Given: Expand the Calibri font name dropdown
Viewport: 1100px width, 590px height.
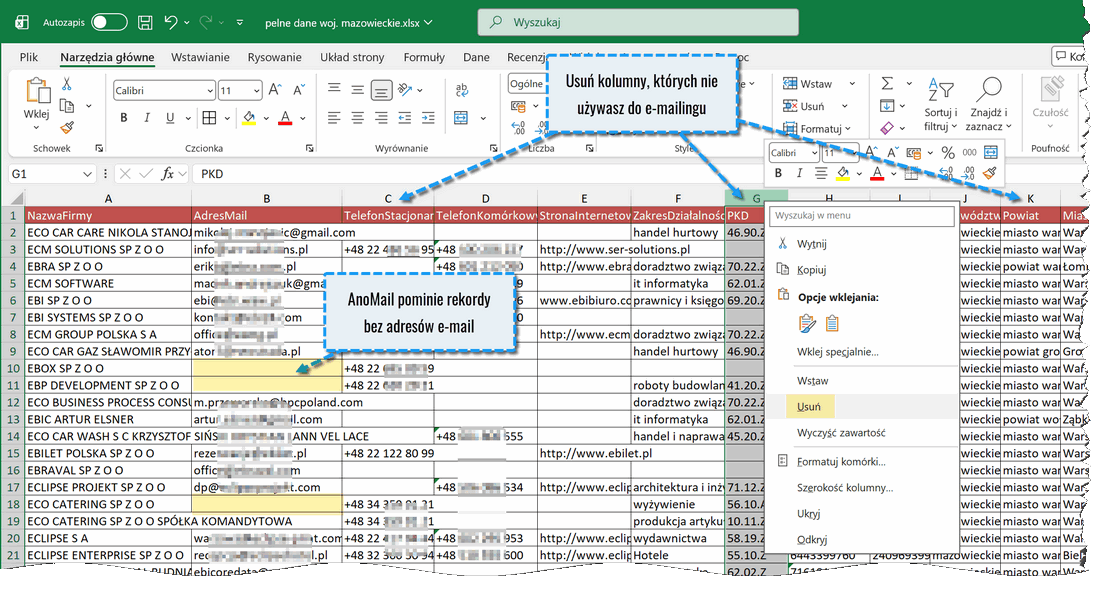Looking at the screenshot, I should click(210, 90).
